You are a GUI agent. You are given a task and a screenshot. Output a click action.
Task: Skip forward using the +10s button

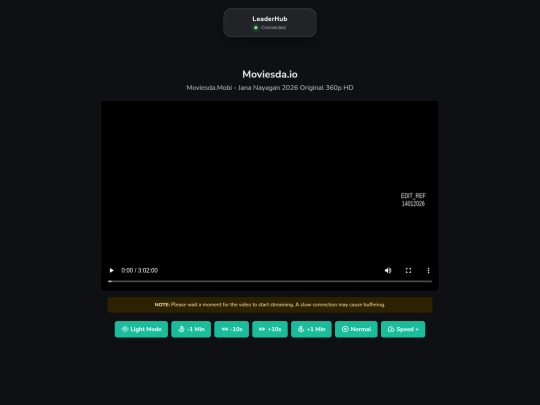tap(270, 329)
